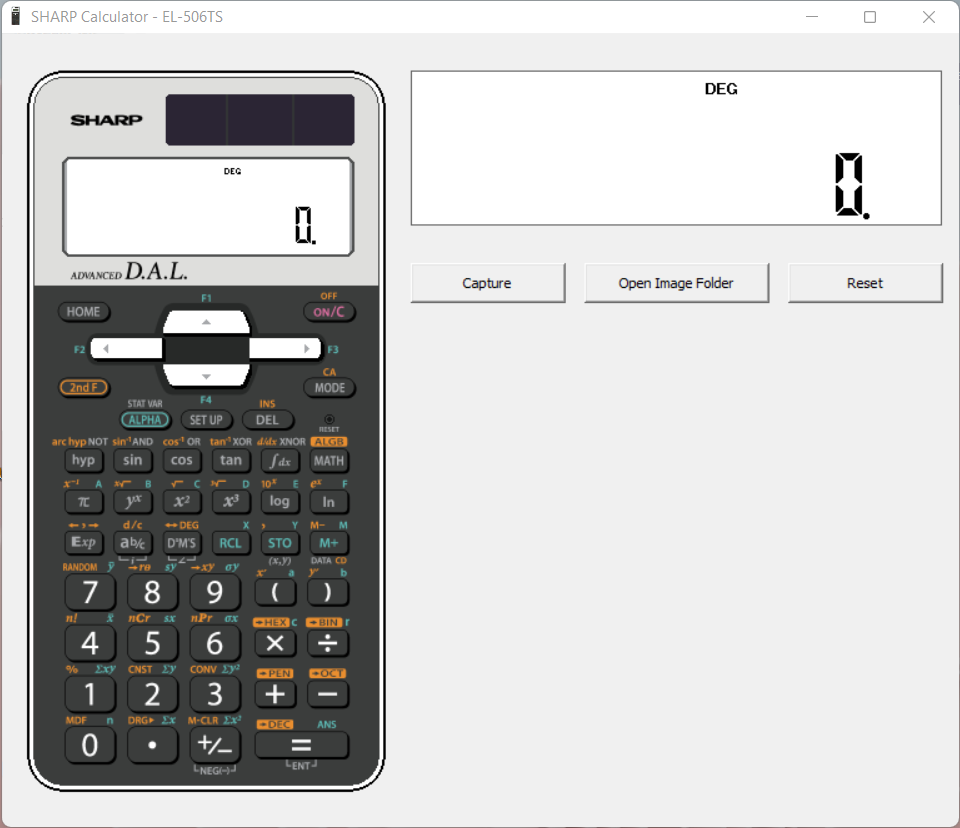Click the open parenthesis key
Image resolution: width=960 pixels, height=828 pixels.
[x=275, y=592]
